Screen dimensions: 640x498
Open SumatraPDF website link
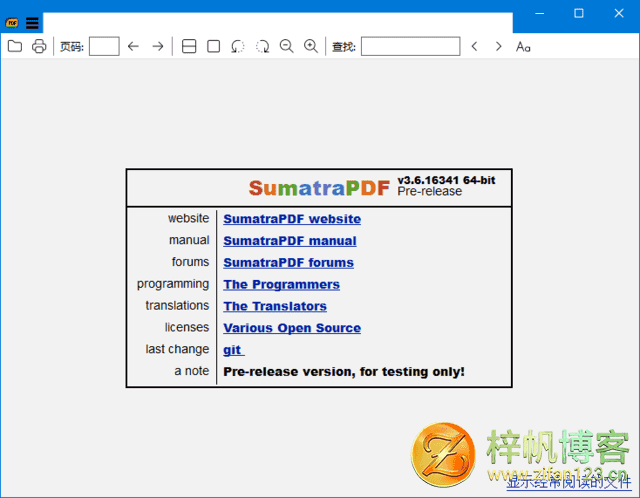pyautogui.click(x=292, y=219)
